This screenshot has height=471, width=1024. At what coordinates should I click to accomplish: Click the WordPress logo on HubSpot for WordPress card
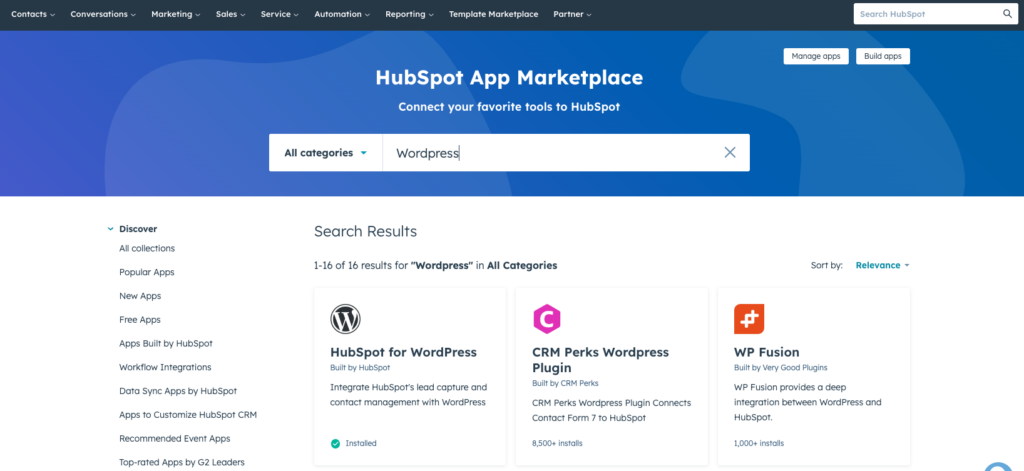click(345, 319)
